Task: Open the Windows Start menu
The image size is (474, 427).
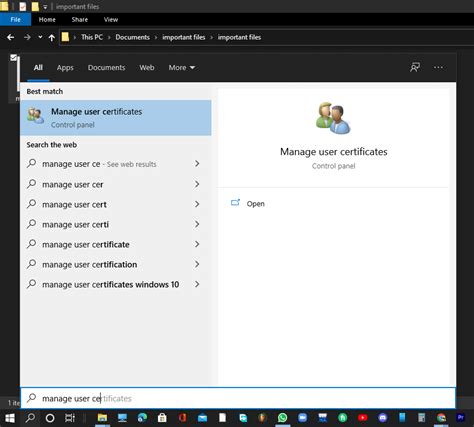Action: tap(10, 418)
